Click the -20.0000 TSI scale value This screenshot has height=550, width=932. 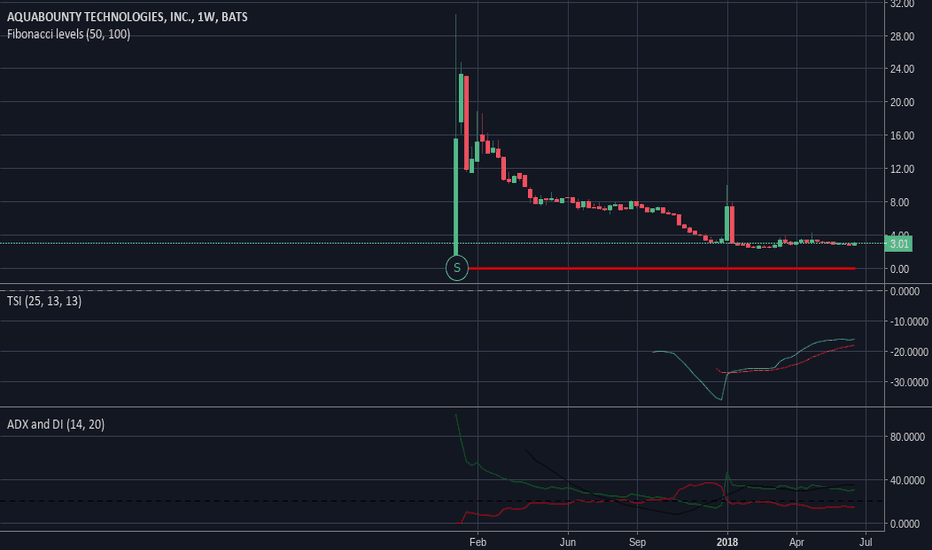tap(908, 352)
